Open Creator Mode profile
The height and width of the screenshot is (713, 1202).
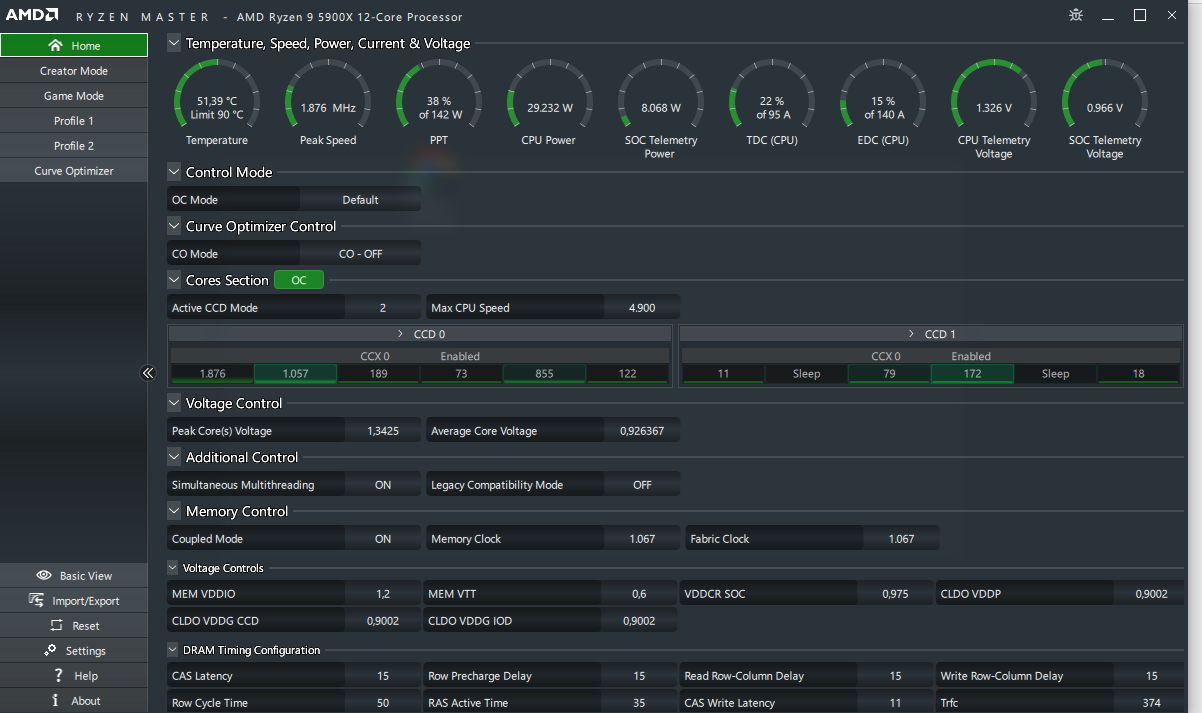[74, 71]
